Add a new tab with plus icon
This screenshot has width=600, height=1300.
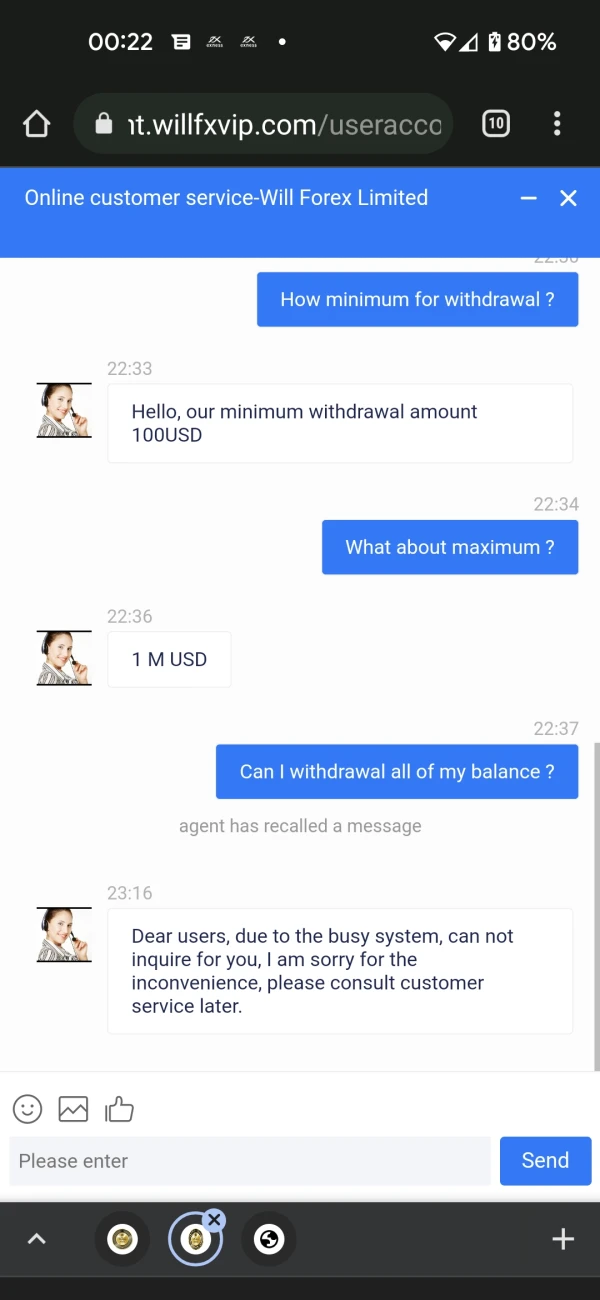click(x=563, y=1240)
